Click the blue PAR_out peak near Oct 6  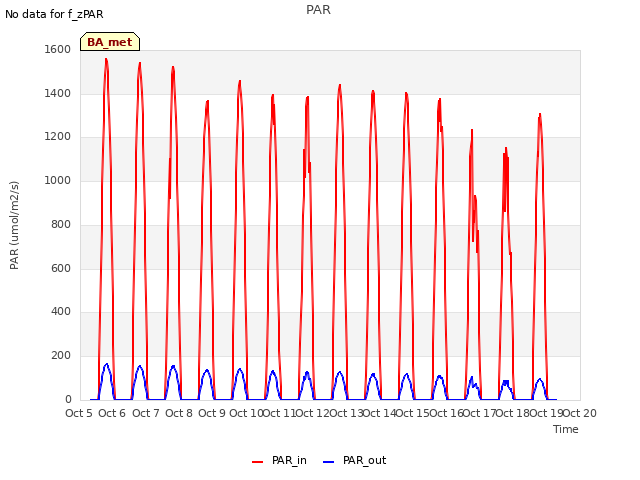(107, 364)
